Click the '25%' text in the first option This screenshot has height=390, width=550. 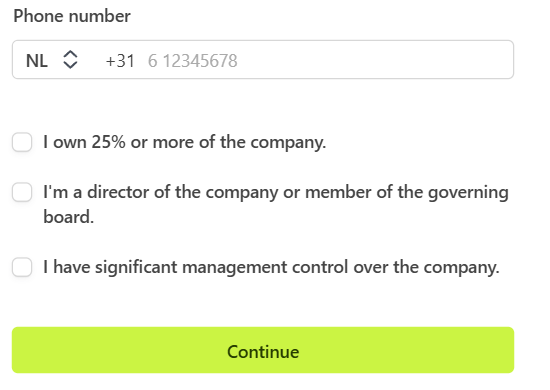108,142
